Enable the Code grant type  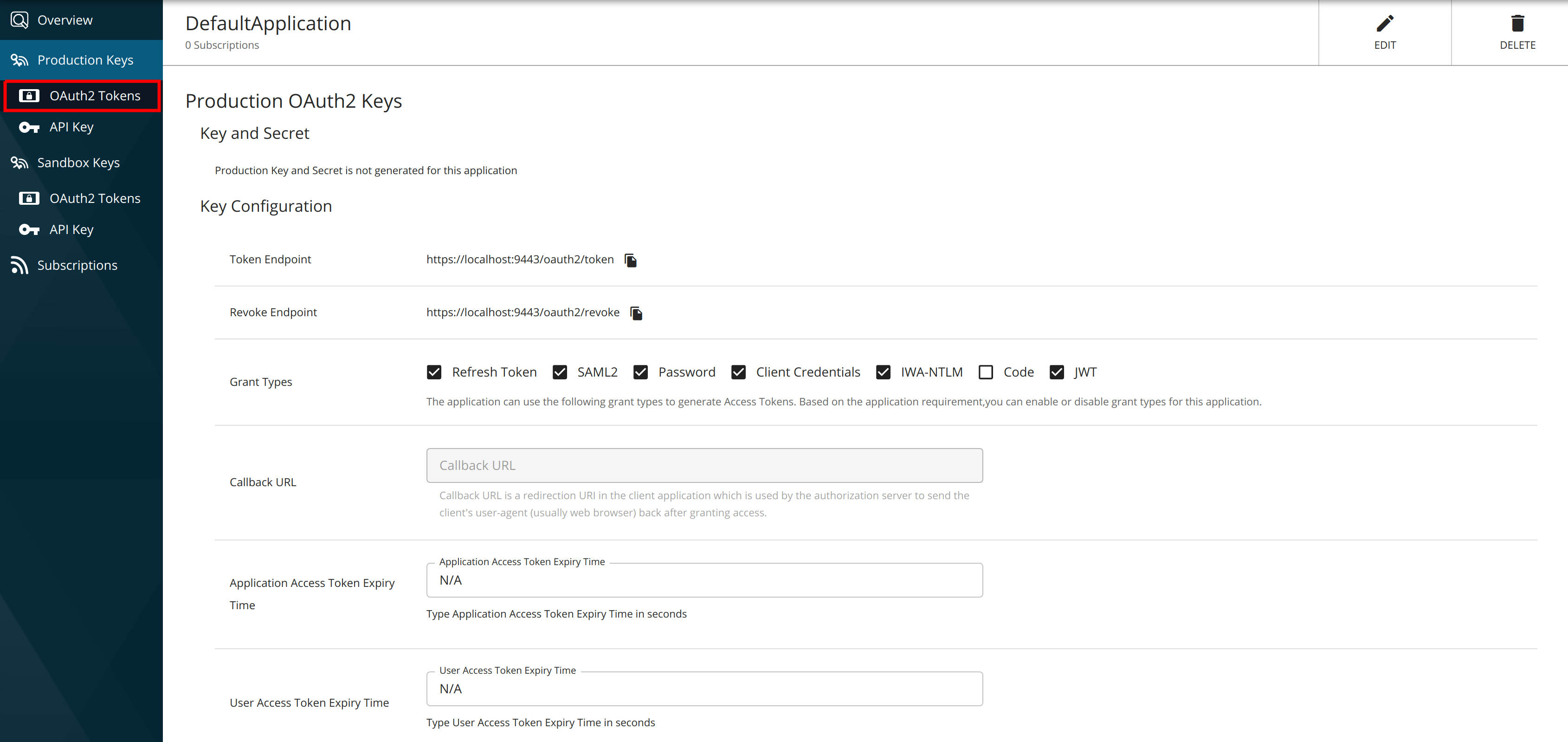[x=986, y=371]
